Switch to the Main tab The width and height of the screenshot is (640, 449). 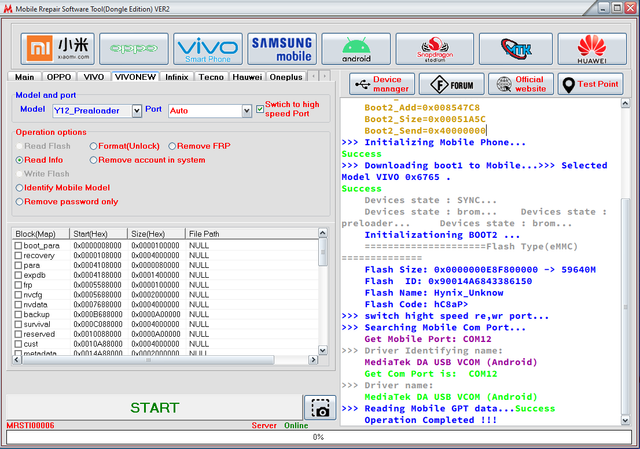pyautogui.click(x=24, y=77)
